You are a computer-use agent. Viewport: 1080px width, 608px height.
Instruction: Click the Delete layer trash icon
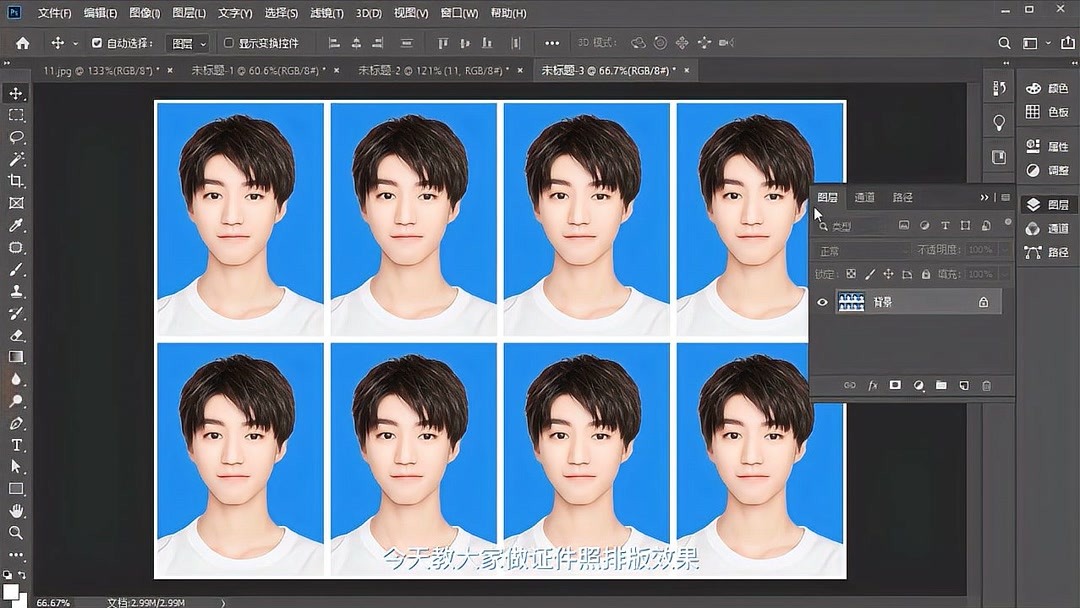(987, 385)
